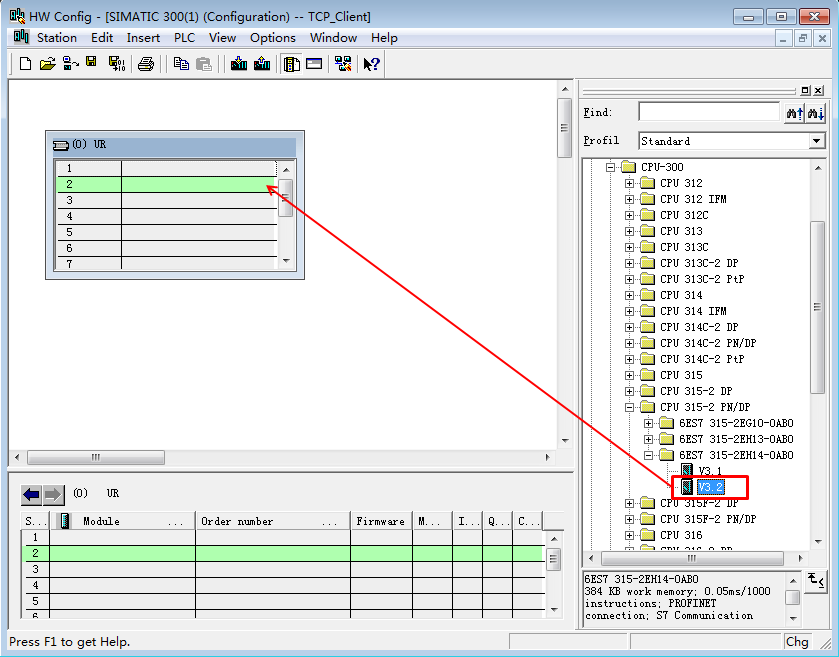Click the Order number column header
The width and height of the screenshot is (839, 657).
[272, 521]
